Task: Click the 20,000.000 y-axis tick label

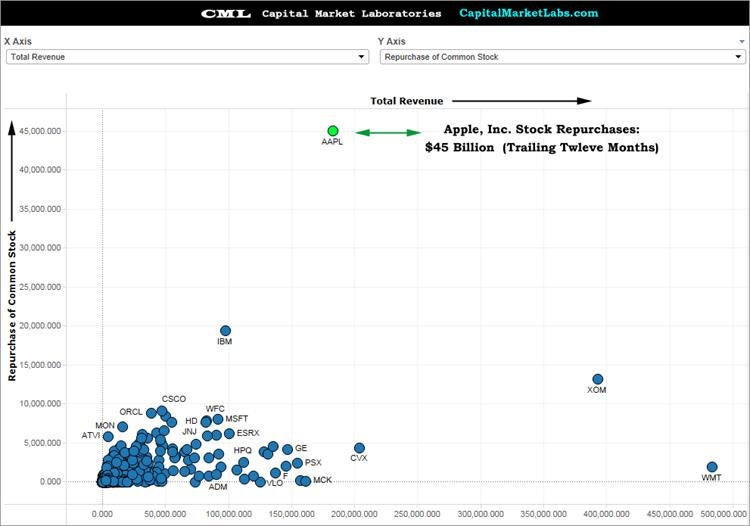Action: [40, 326]
